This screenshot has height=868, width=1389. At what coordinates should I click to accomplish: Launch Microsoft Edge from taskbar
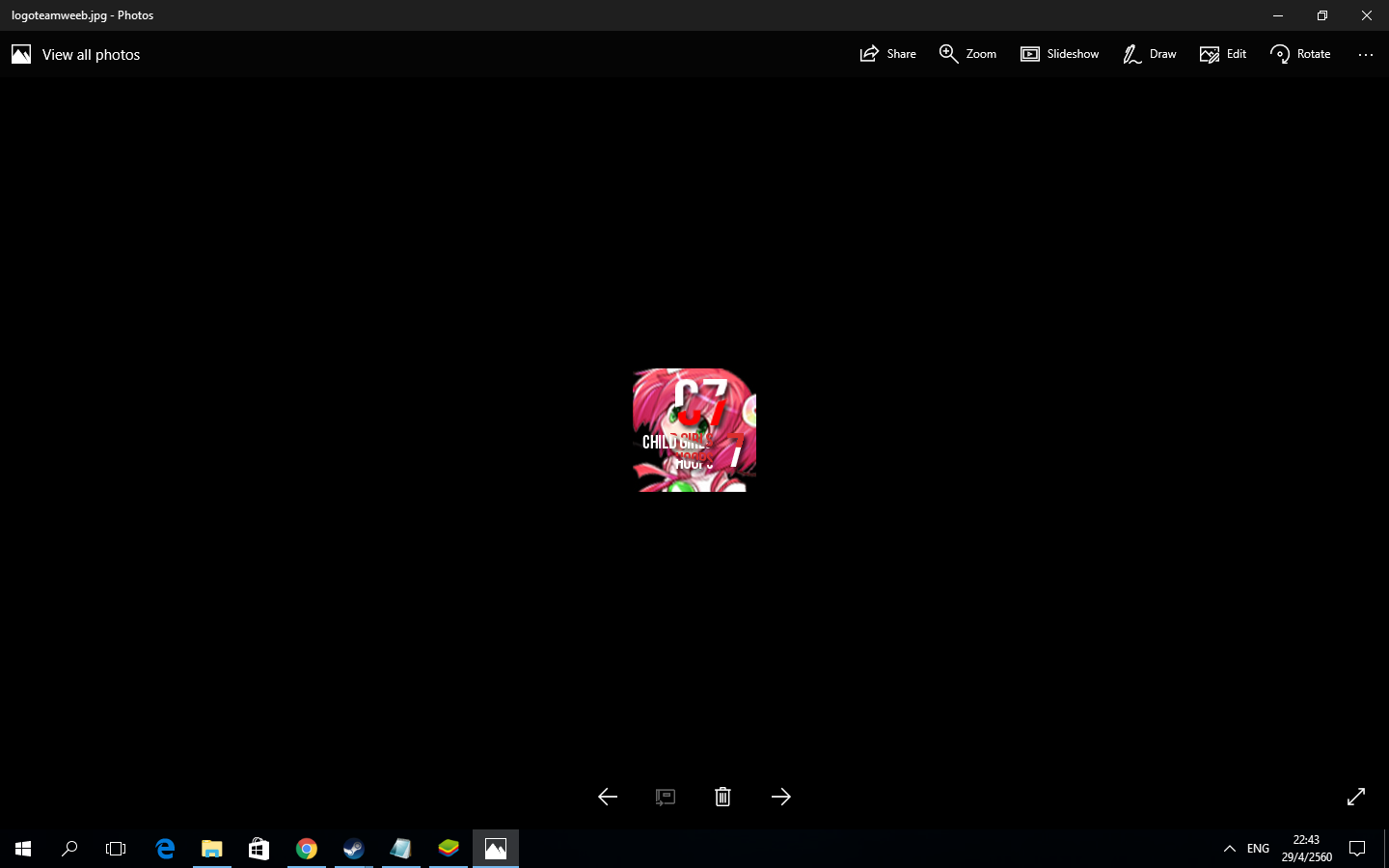coord(165,849)
